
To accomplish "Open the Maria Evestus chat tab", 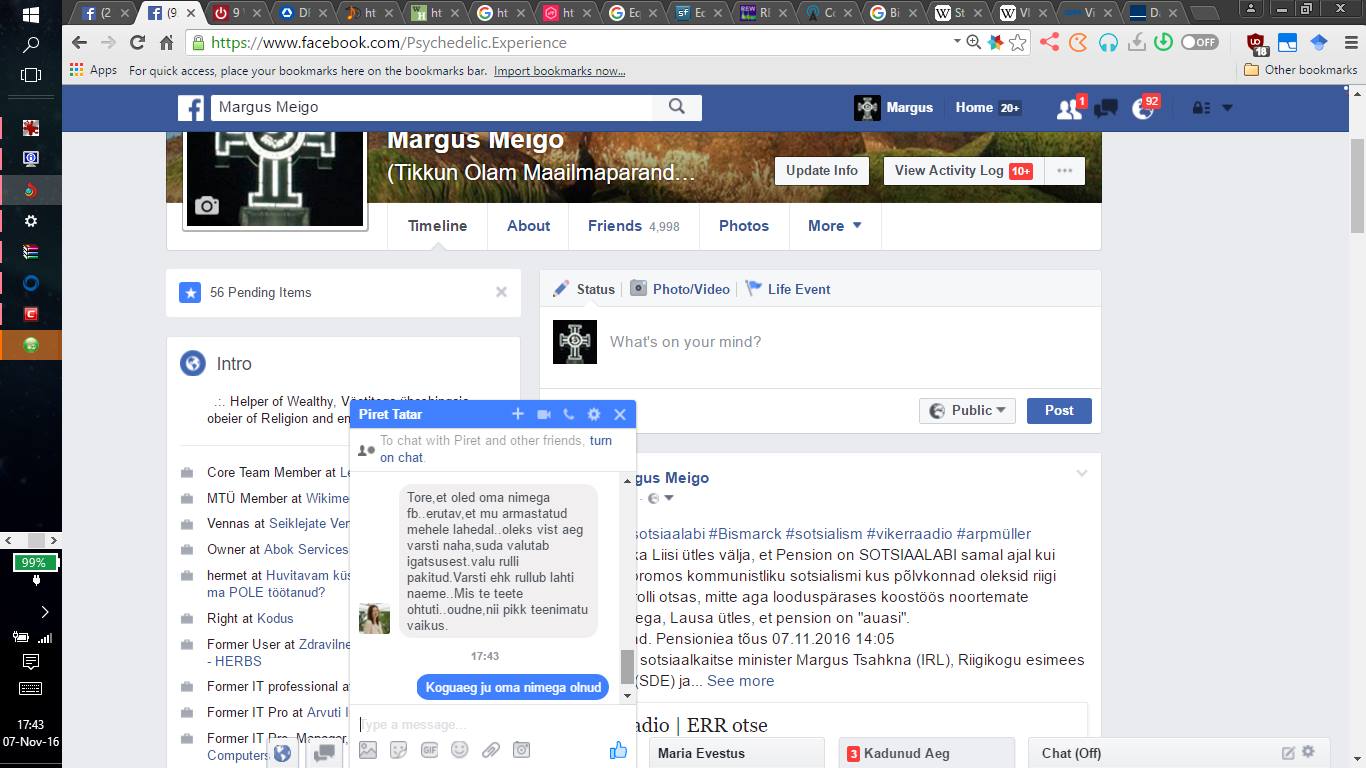I will click(736, 753).
